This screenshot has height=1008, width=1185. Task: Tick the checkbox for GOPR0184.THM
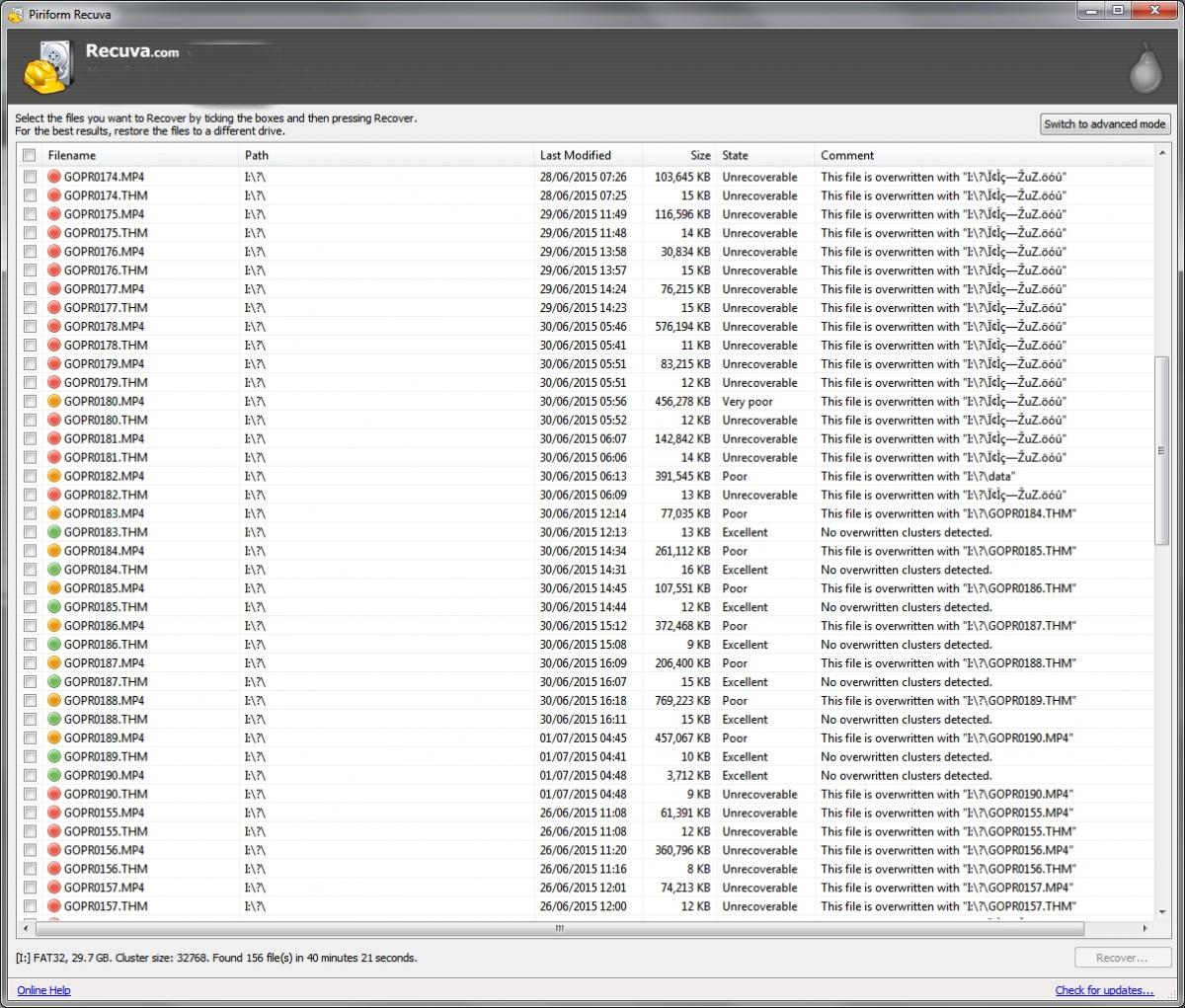click(x=30, y=570)
